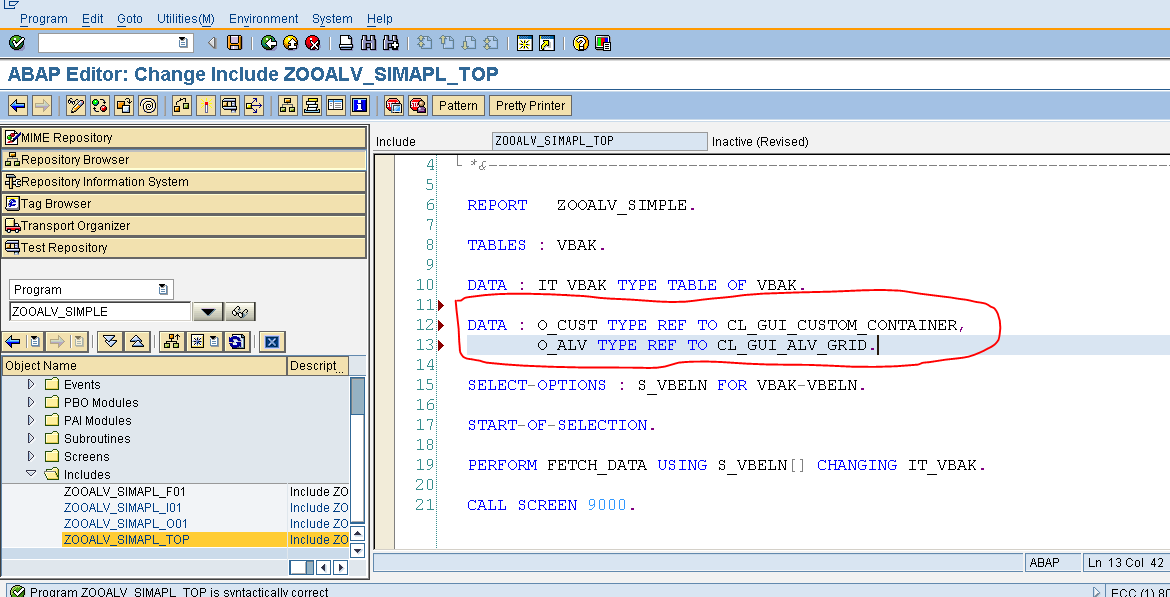
Task: Open the ZOOALV_SIMAPL_F01 include
Action: [x=123, y=491]
